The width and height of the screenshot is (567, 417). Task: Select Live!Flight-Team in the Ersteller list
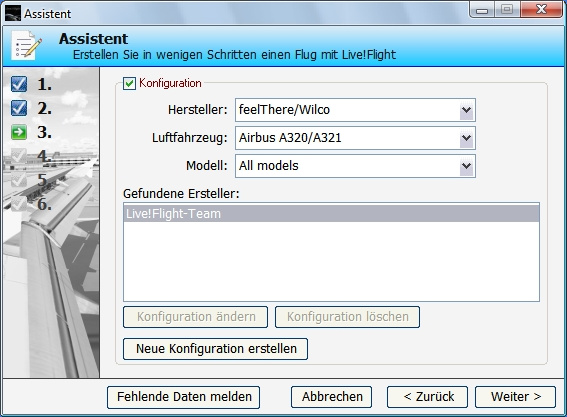point(331,214)
